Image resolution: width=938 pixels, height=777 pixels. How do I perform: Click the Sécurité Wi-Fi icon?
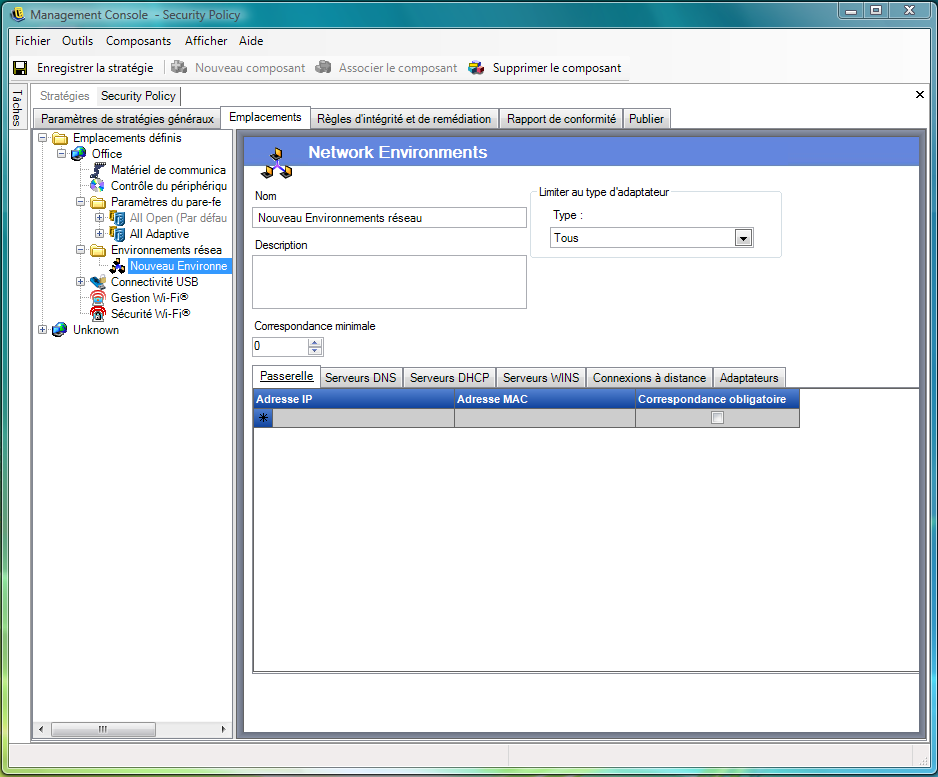98,314
